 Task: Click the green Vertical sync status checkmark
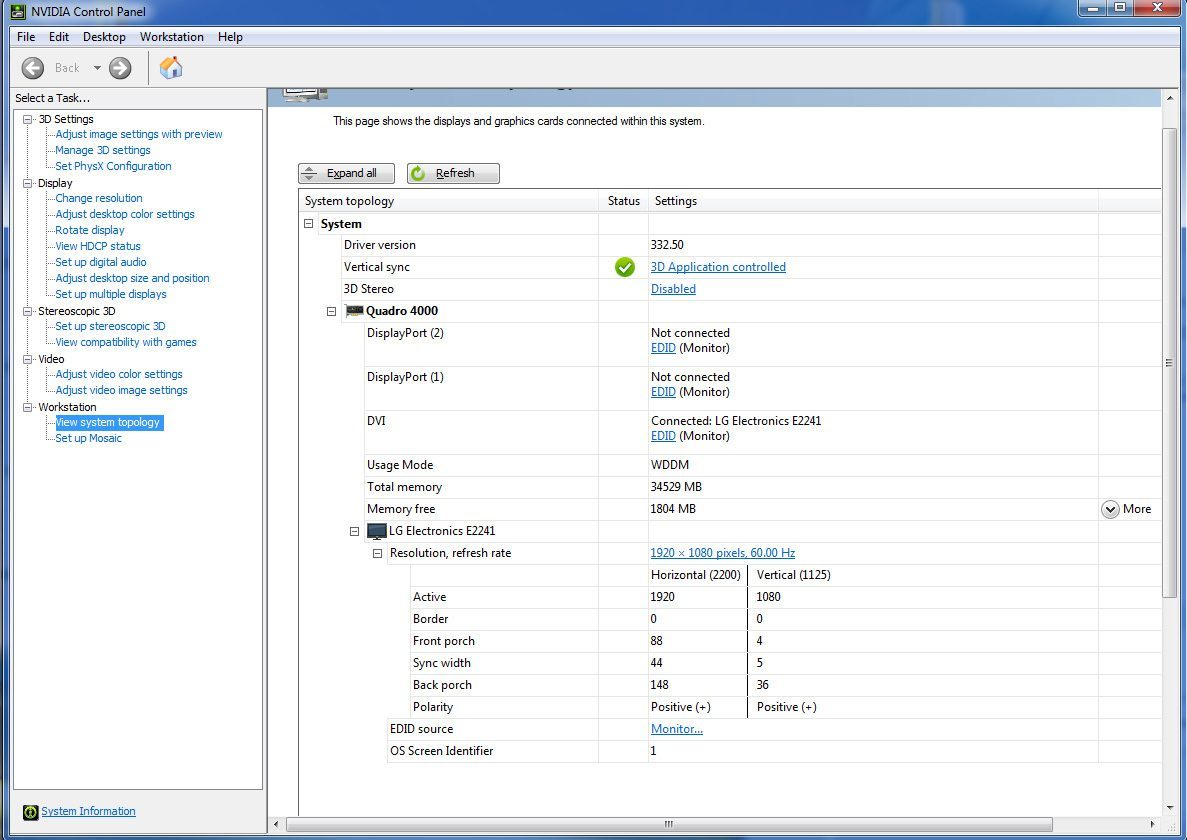pyautogui.click(x=625, y=267)
